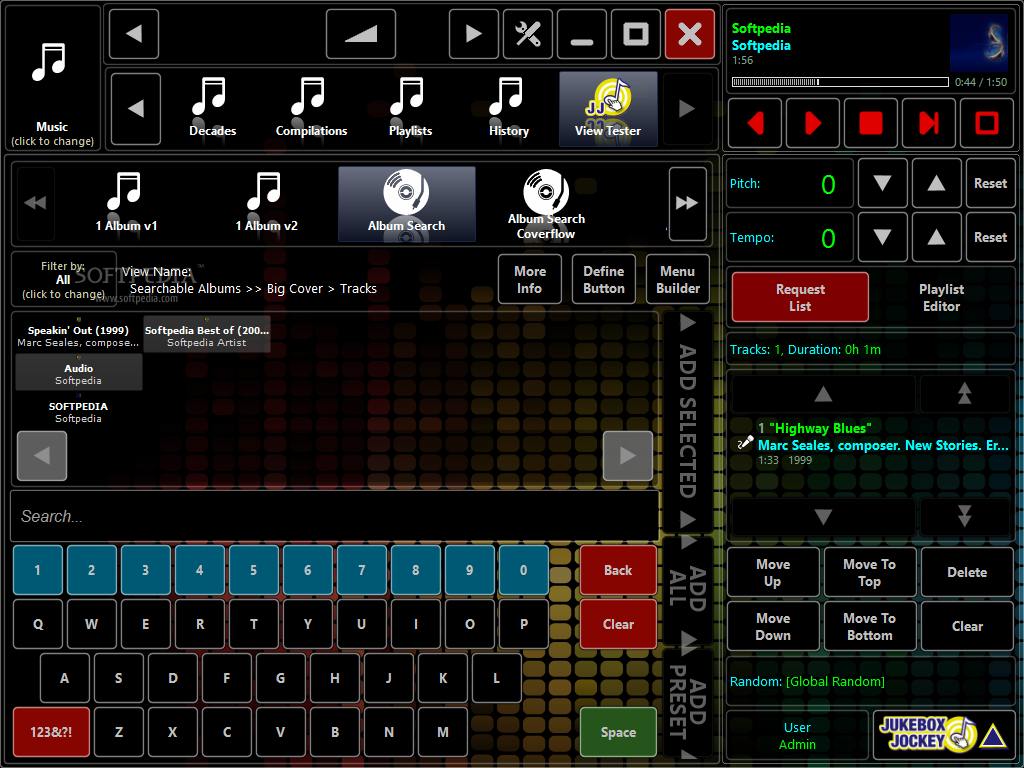Go to previous page of album results
1024x768 pixels.
42,456
